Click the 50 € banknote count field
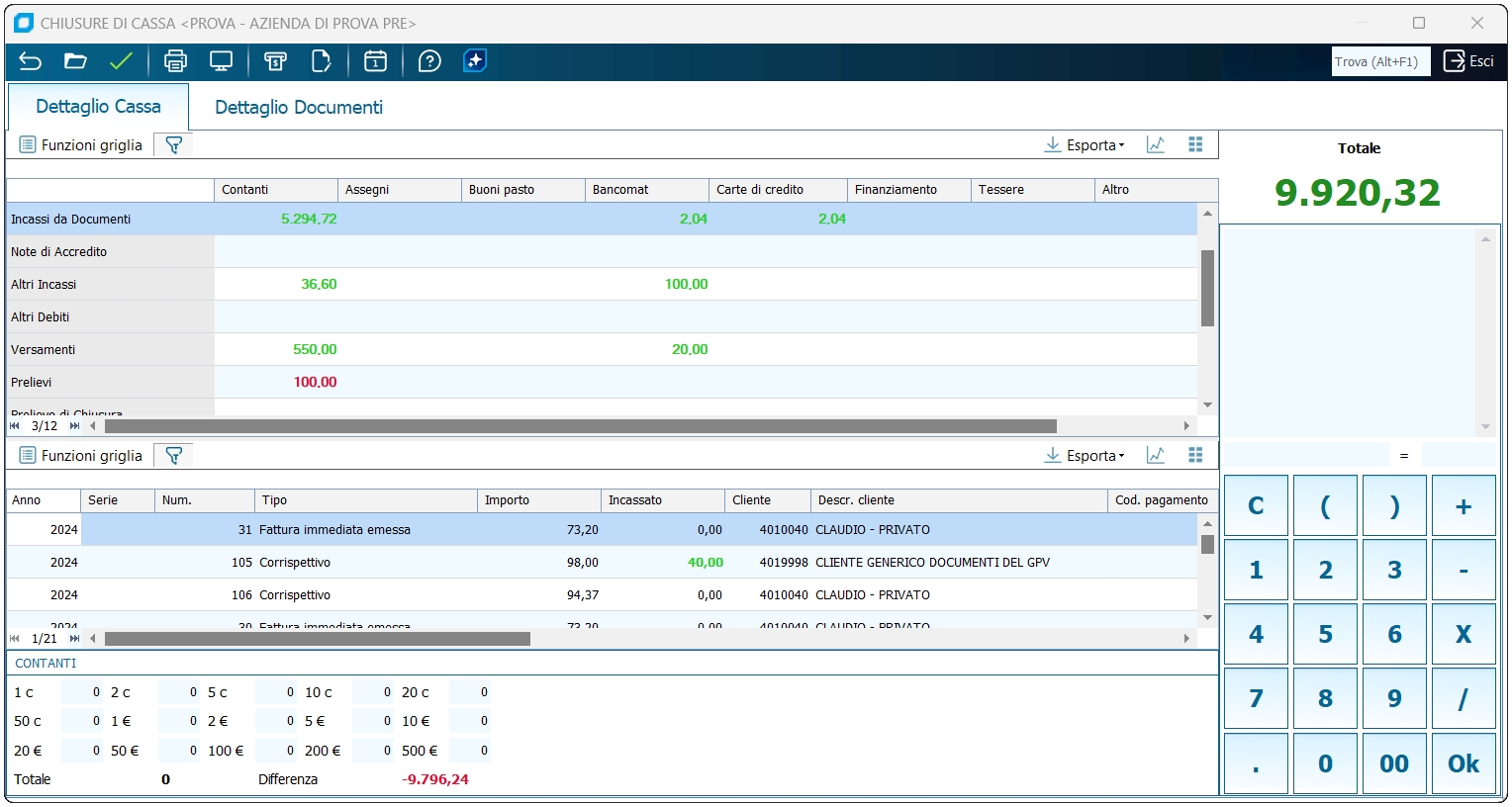1512x807 pixels. (178, 751)
